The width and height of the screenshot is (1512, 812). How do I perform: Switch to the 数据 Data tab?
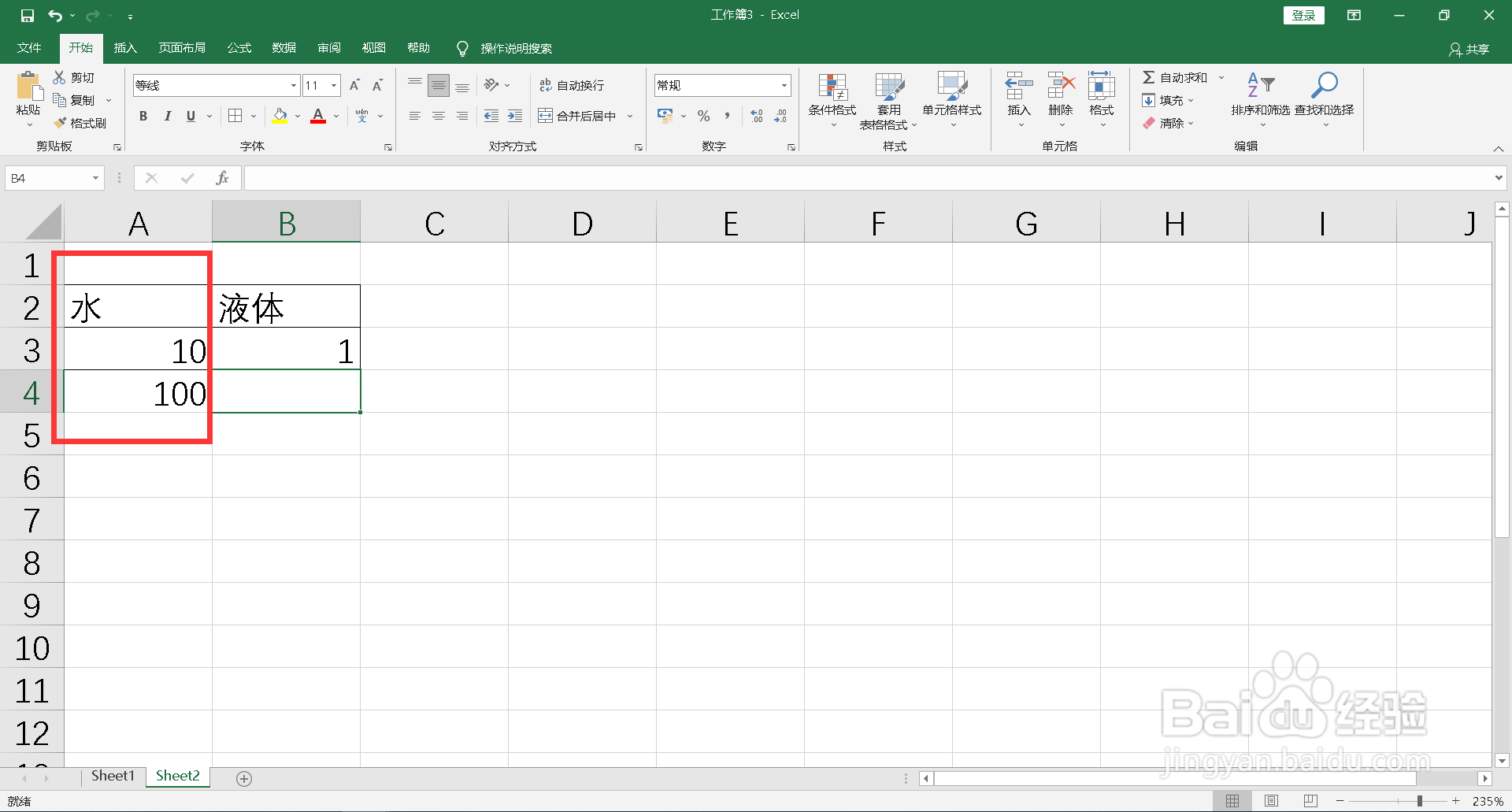(284, 48)
